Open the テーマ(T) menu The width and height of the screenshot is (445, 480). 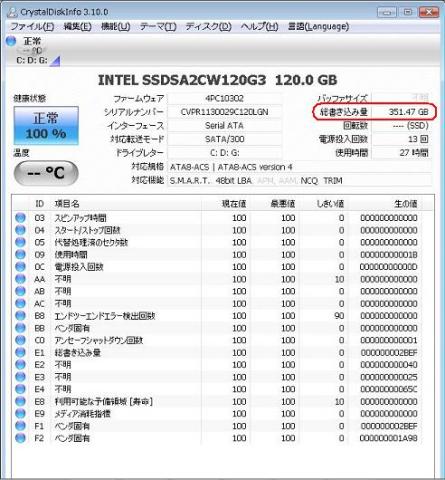[158, 26]
